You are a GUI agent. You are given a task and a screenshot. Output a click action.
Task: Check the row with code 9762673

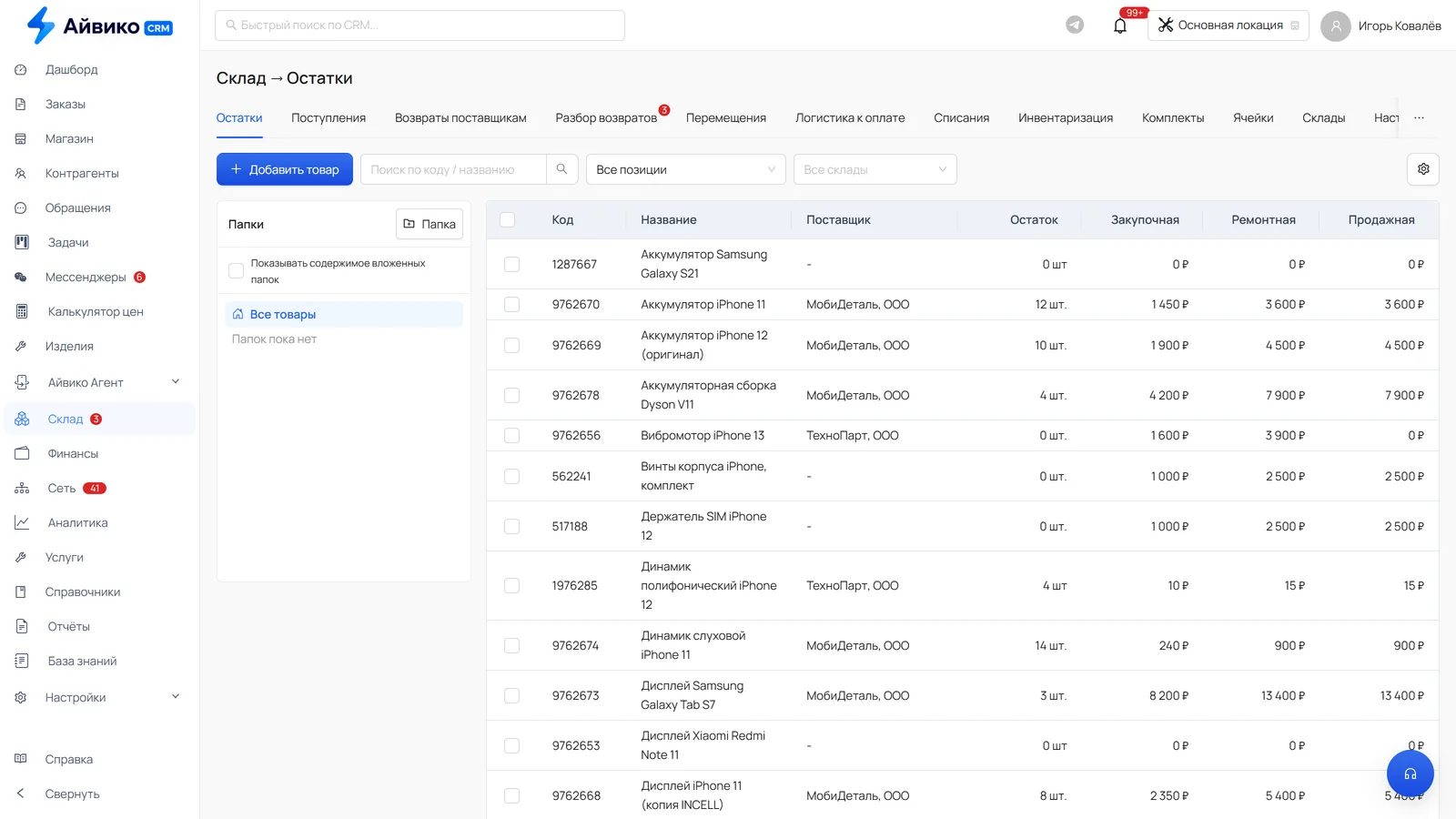pyautogui.click(x=511, y=695)
